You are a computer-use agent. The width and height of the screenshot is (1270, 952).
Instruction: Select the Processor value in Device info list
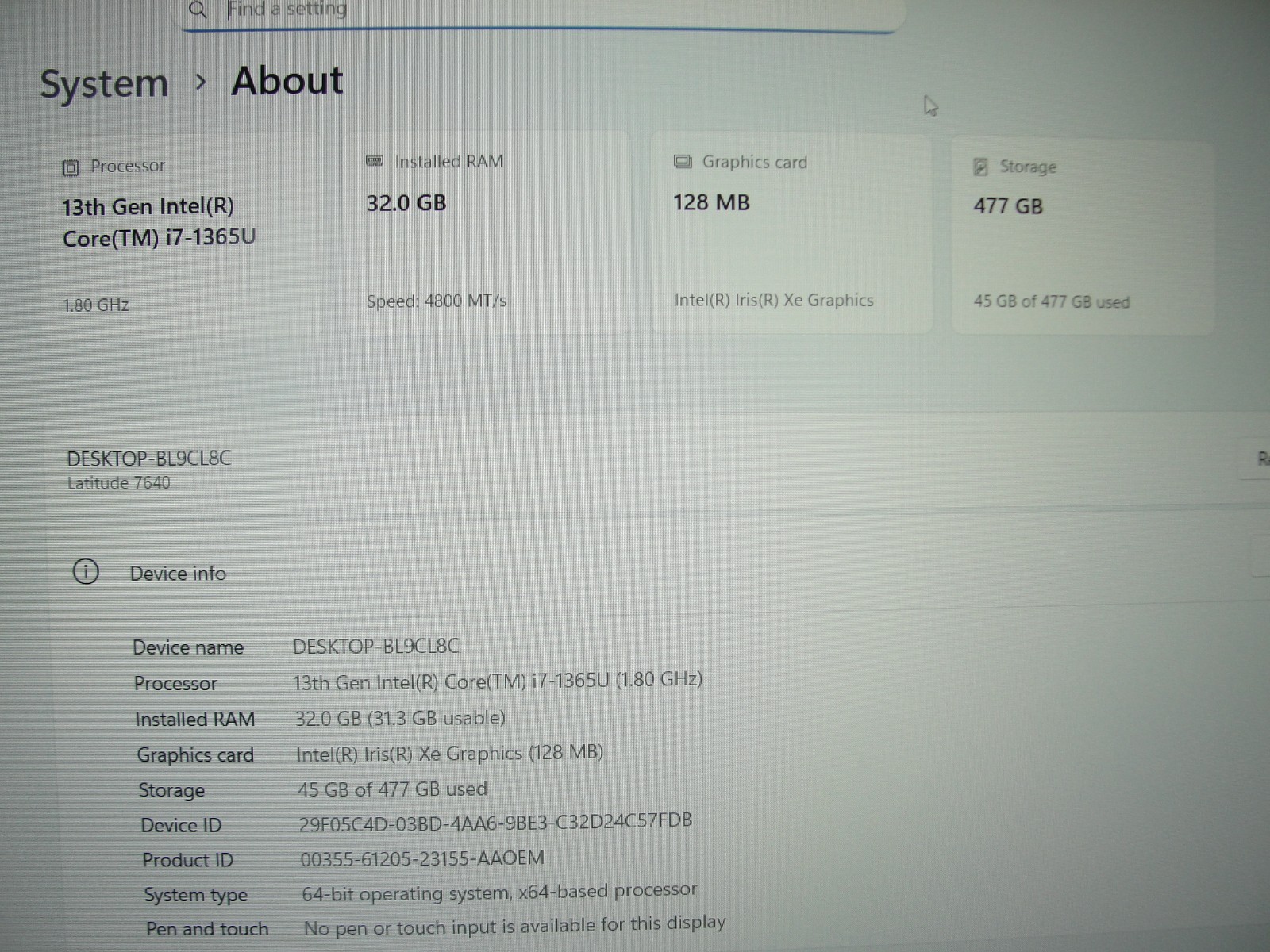click(498, 681)
